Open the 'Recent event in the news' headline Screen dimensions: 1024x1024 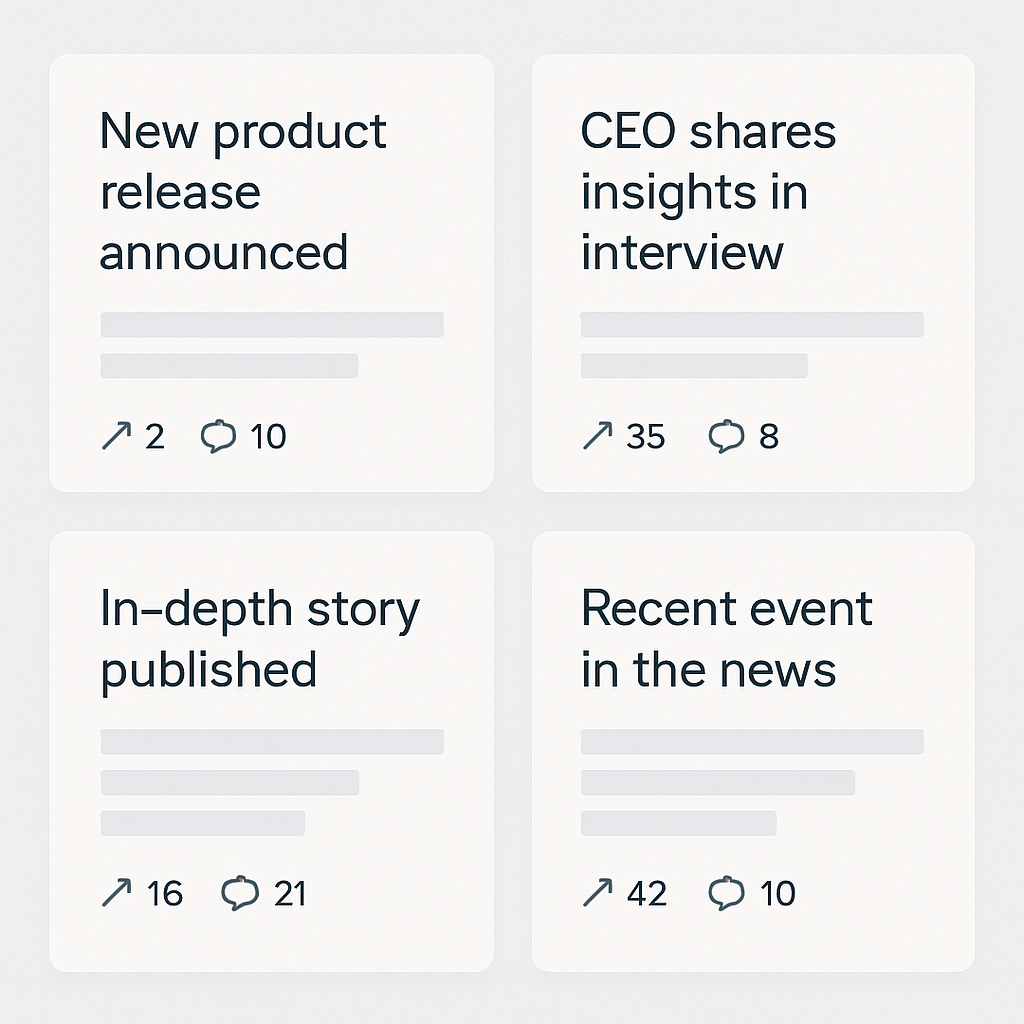[727, 639]
